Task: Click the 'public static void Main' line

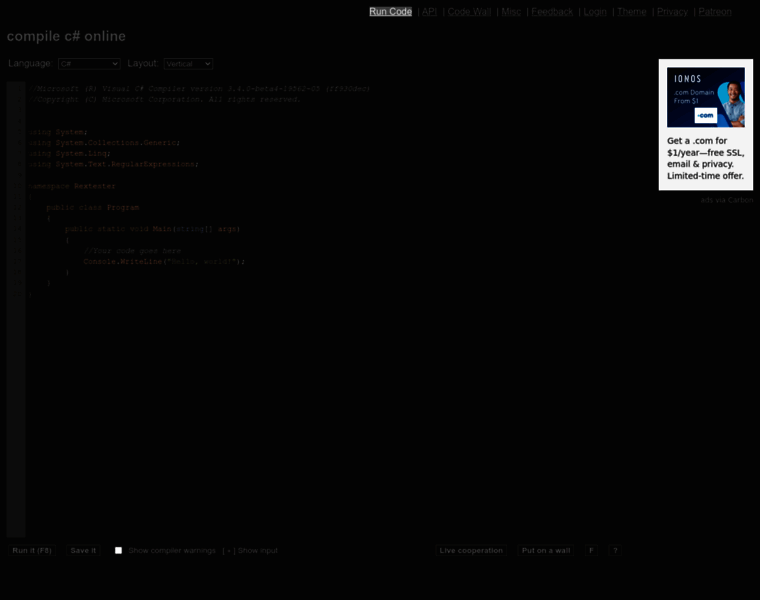Action: (153, 229)
